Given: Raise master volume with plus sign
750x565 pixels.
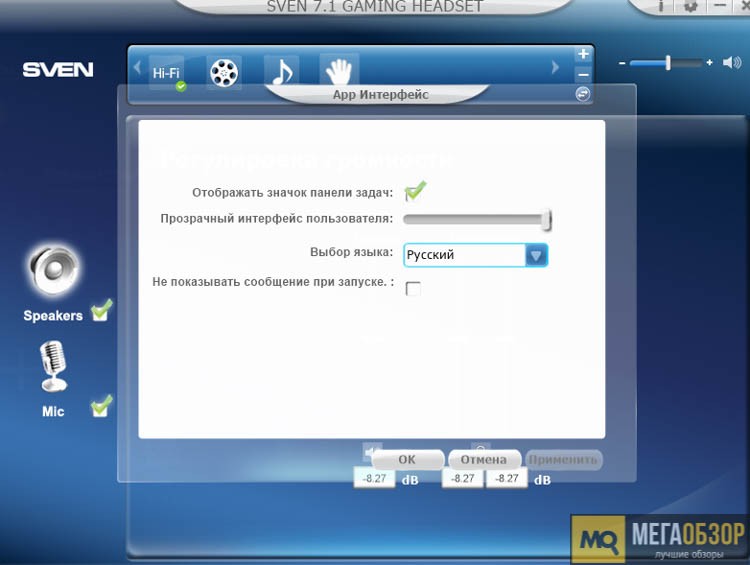Looking at the screenshot, I should (x=709, y=62).
